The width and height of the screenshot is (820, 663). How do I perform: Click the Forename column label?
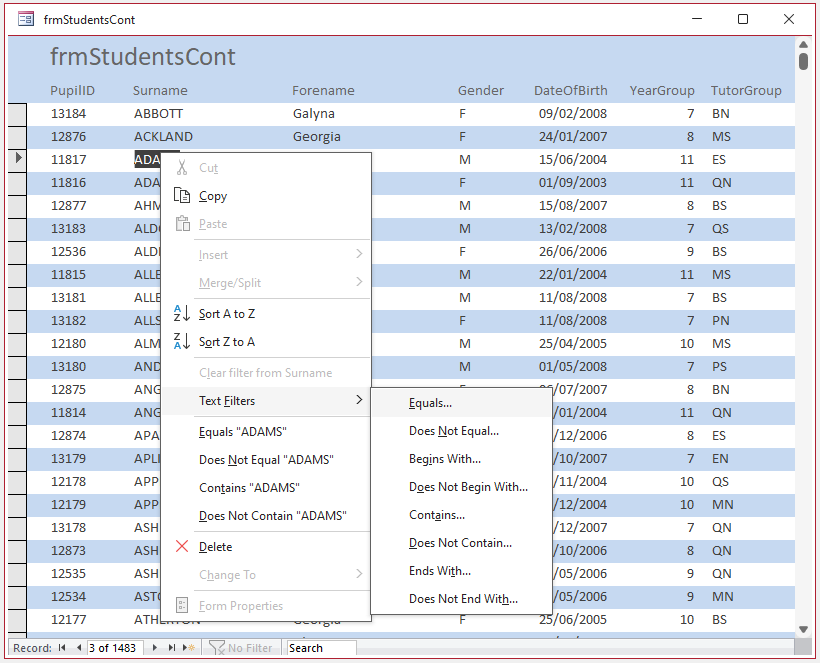tap(323, 90)
